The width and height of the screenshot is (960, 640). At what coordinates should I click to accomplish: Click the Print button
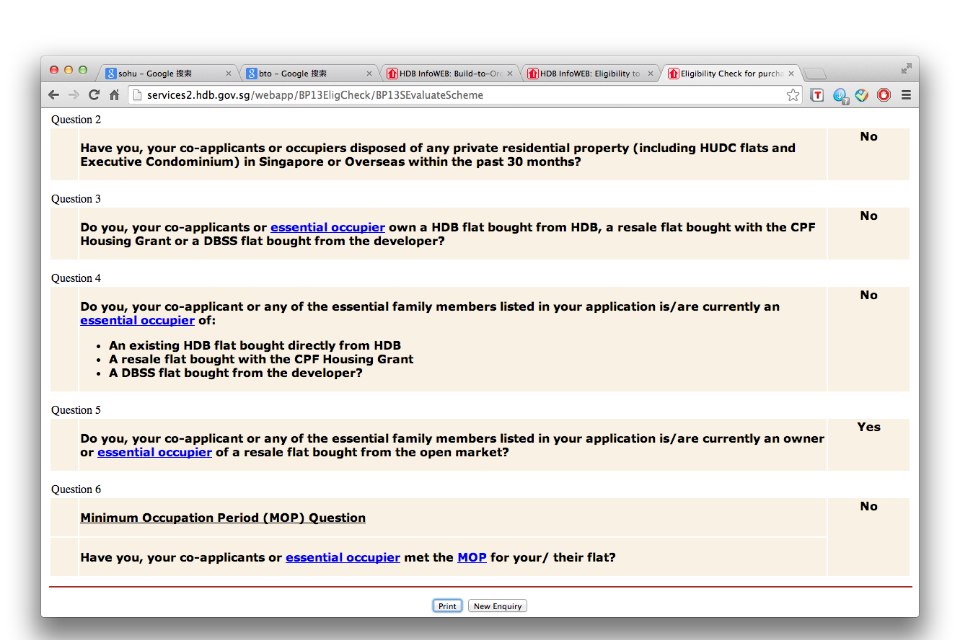tap(447, 606)
